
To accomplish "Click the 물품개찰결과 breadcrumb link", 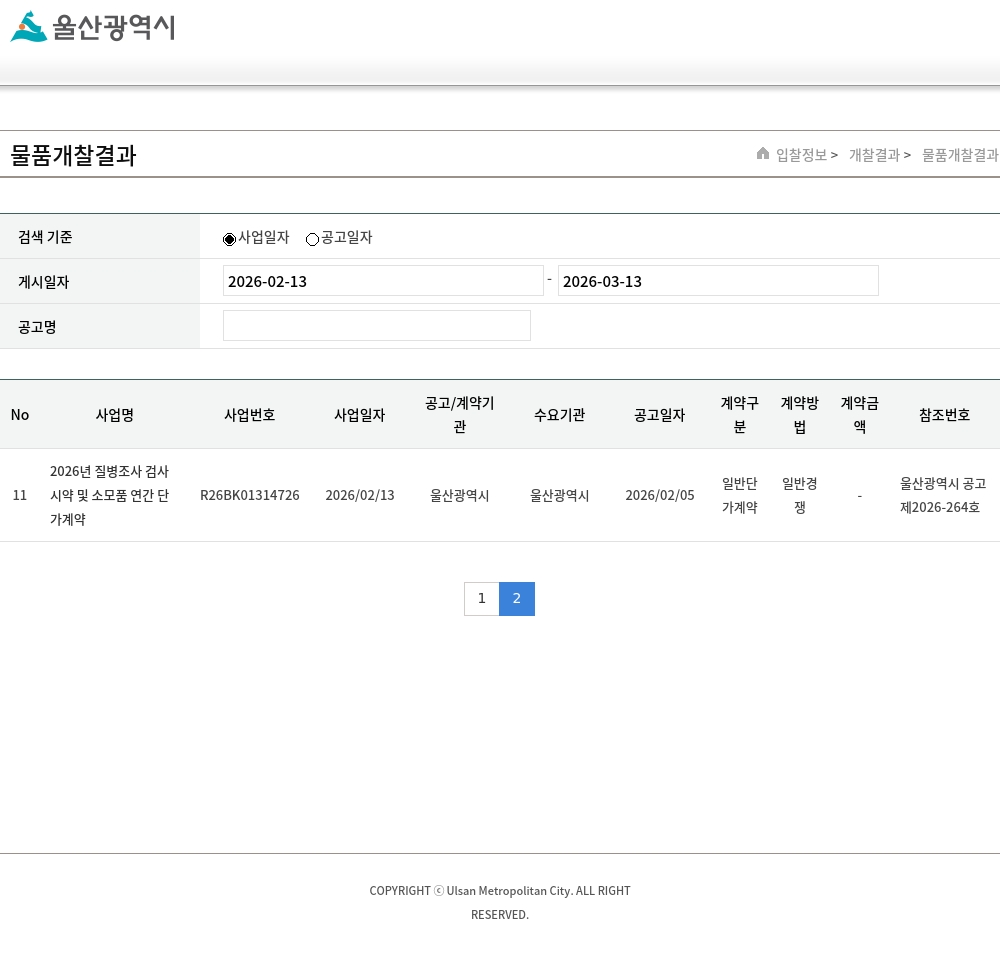I will 959,155.
